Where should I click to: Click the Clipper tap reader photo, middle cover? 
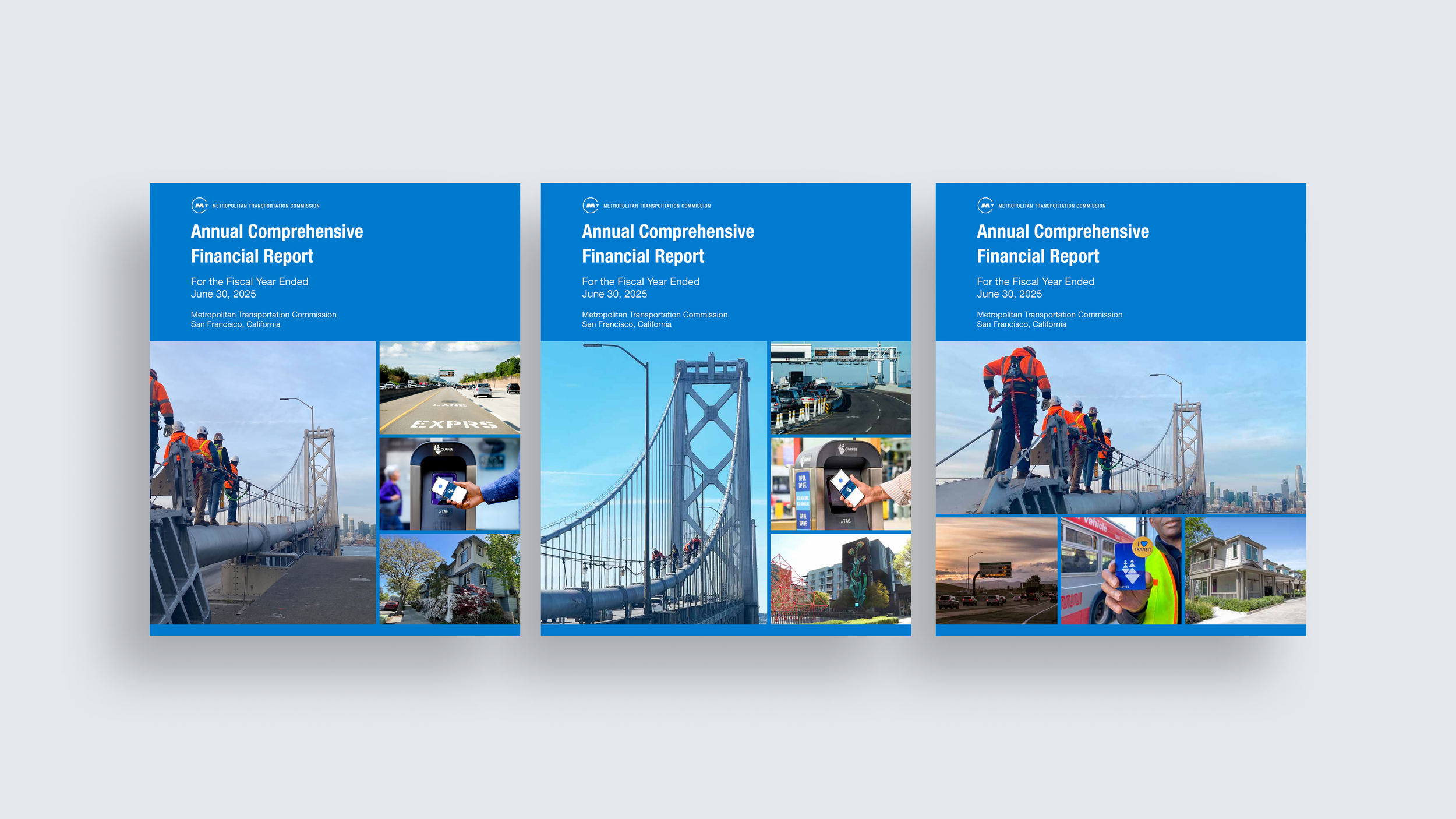pyautogui.click(x=840, y=483)
